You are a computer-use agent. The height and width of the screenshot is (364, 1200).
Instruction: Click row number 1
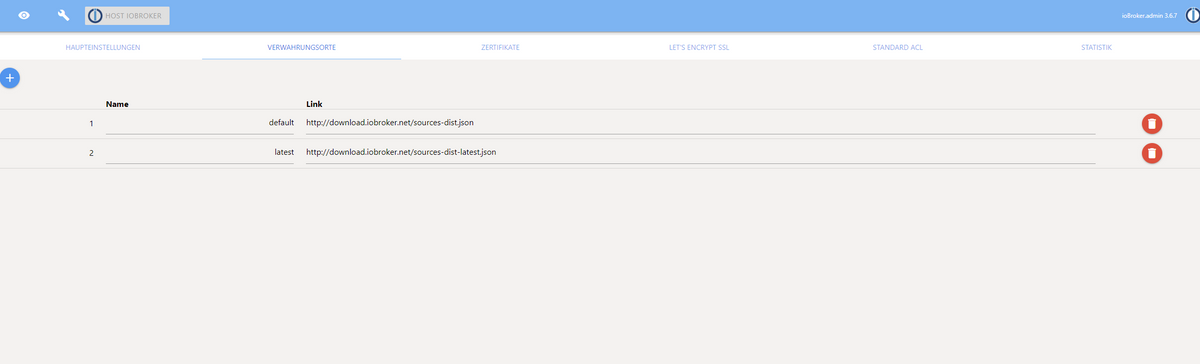(91, 124)
